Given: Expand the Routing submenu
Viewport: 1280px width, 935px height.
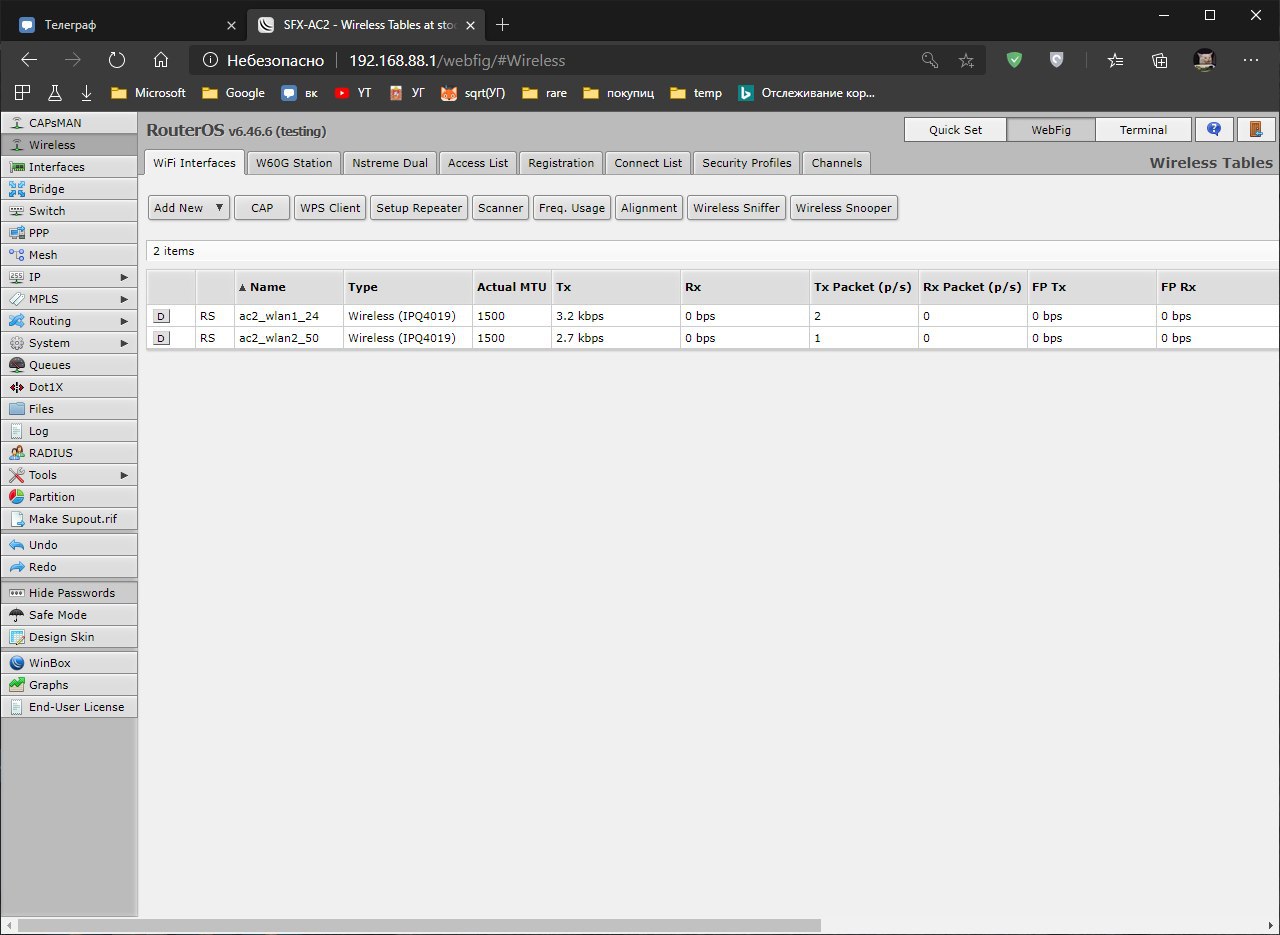Looking at the screenshot, I should coord(69,321).
